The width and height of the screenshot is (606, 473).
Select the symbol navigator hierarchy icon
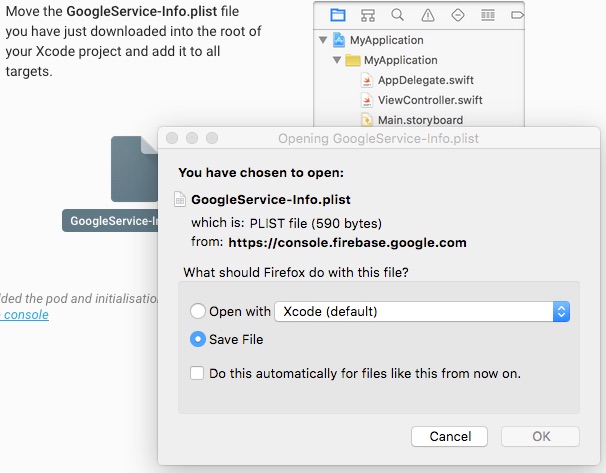368,15
